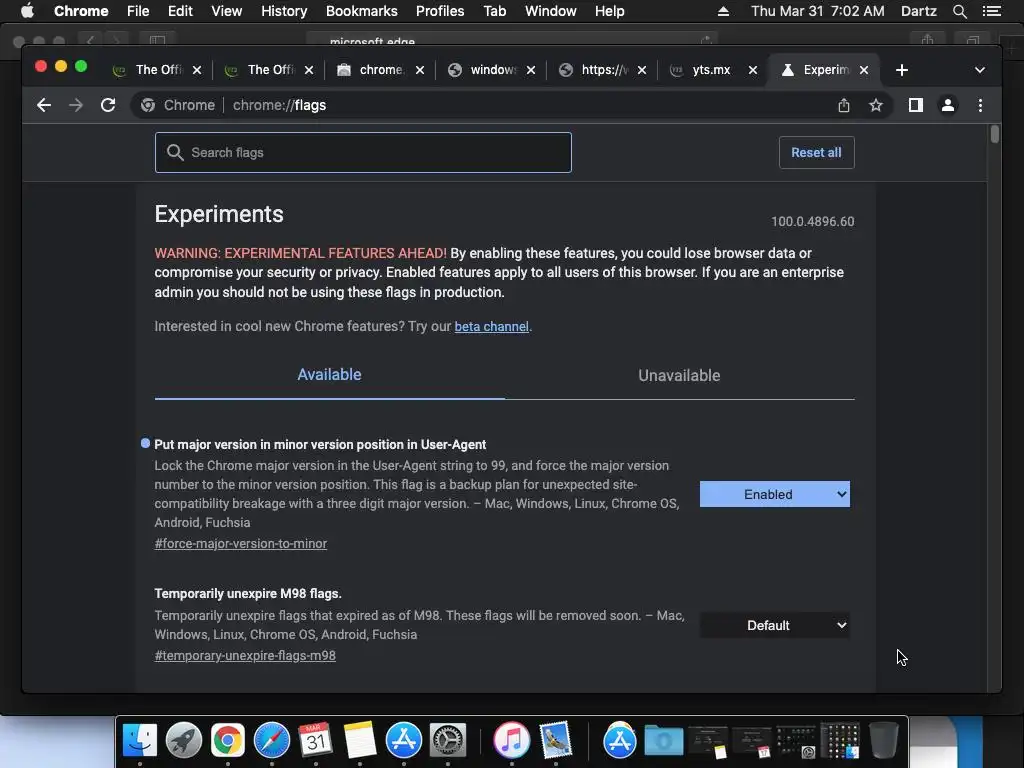Screen dimensions: 1024x768
Task: Reload the chrome://flags page
Action: [108, 105]
